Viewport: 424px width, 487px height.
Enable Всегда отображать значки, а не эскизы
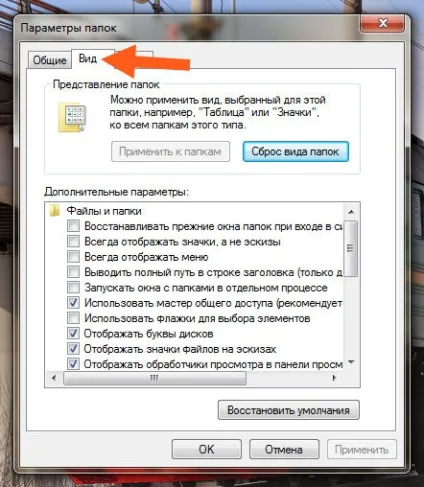[x=73, y=241]
